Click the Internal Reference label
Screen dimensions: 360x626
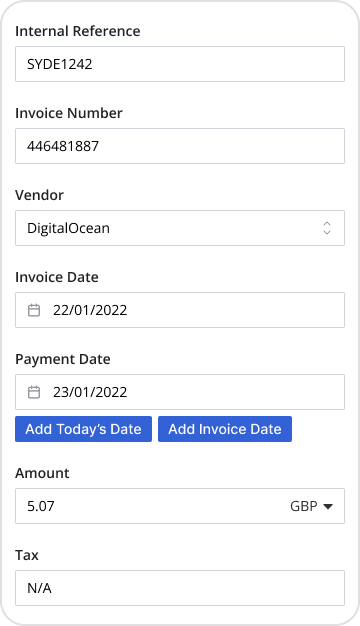[x=78, y=31]
